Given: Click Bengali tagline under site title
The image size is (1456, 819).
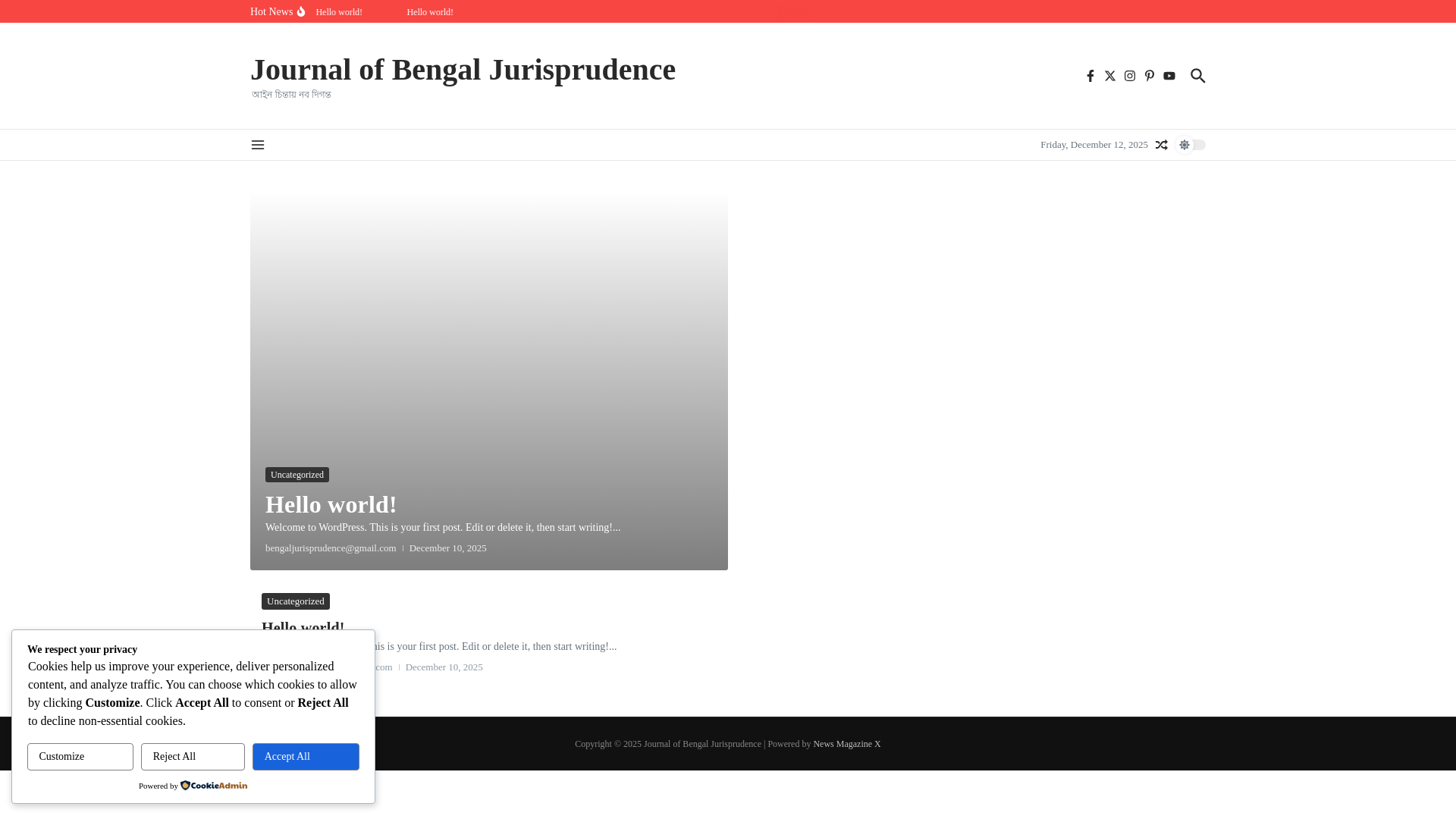Looking at the screenshot, I should click(x=291, y=95).
